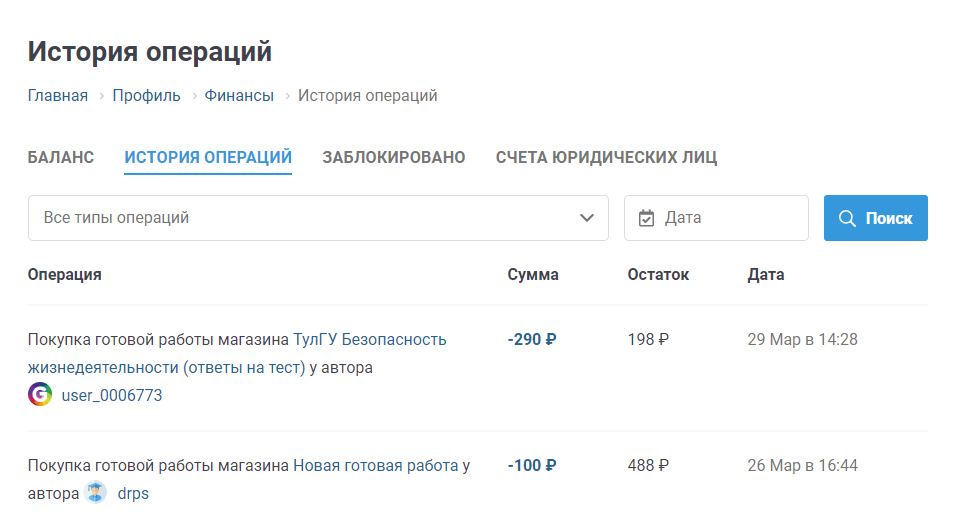Switch to the Баланс tab
The image size is (957, 527).
click(61, 157)
